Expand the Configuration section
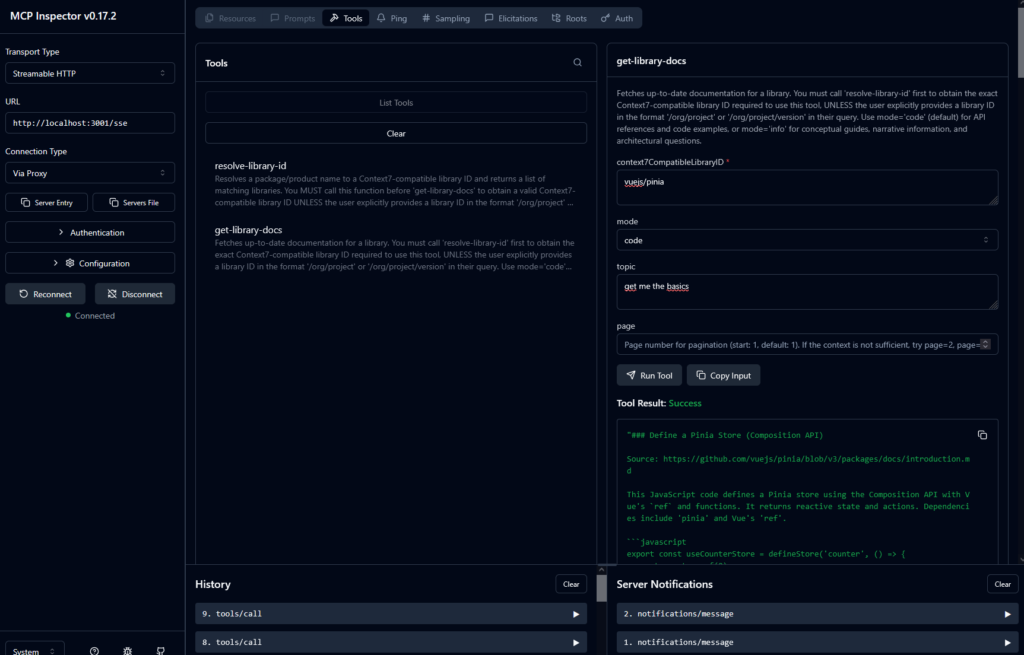The width and height of the screenshot is (1024, 655). [x=90, y=264]
